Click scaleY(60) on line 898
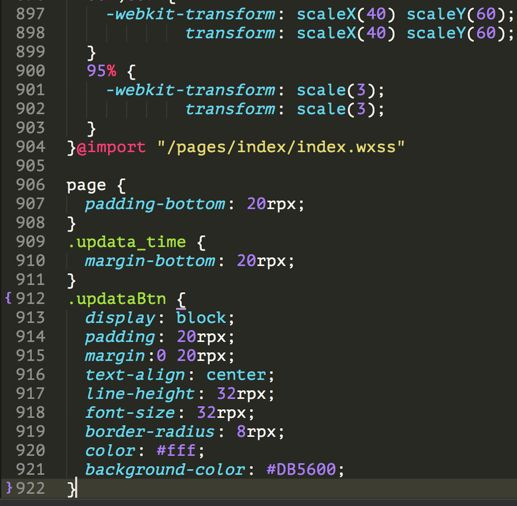517x506 pixels. [456, 33]
